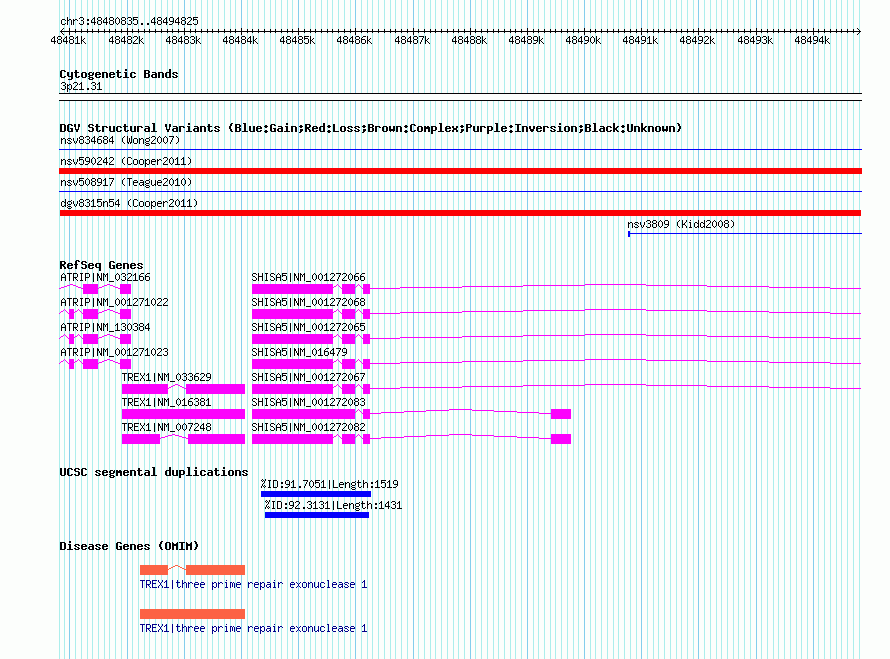
Task: Click the Disease Genes (OMIM) track title
Action: coord(129,546)
